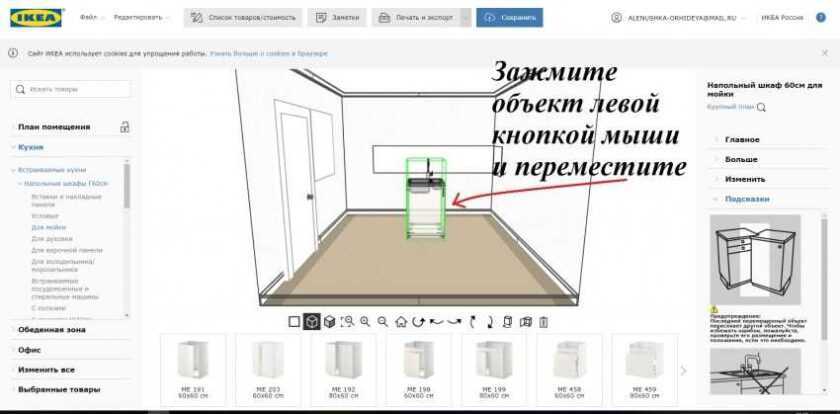840x414 pixels.
Task: Switch to 2D flat view icon
Action: tap(294, 322)
